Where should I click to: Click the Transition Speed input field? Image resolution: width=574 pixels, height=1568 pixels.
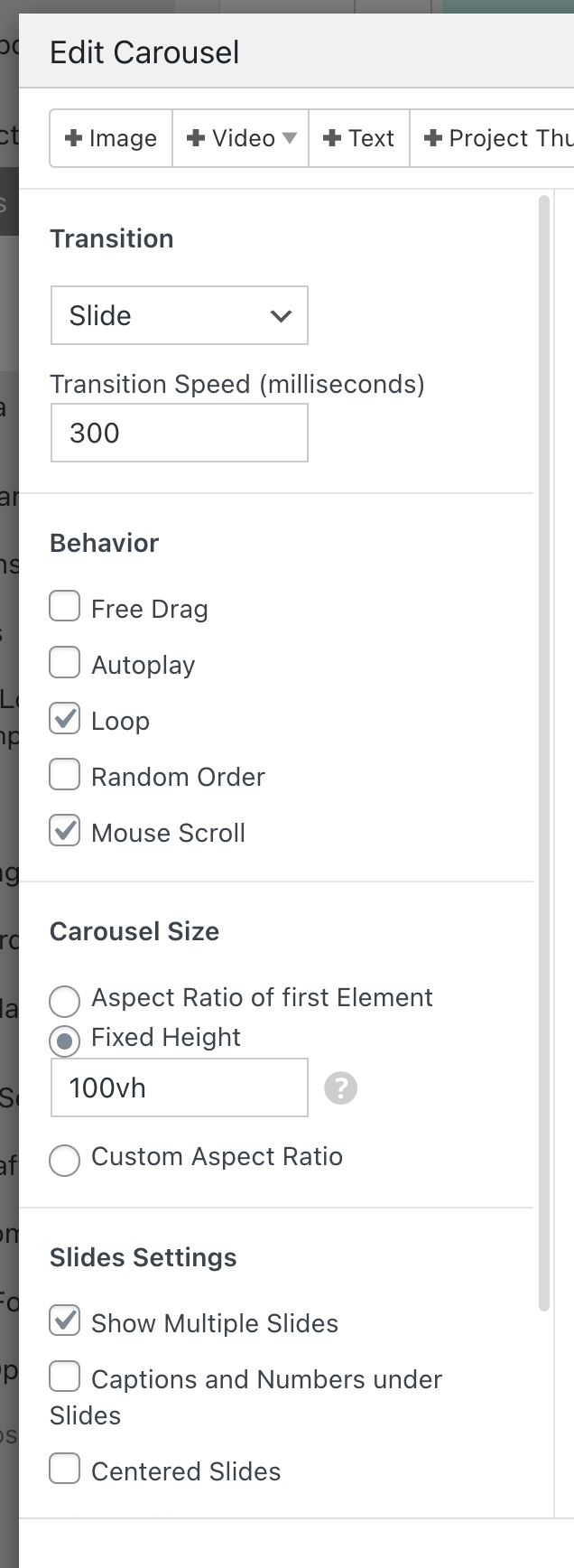(x=180, y=433)
